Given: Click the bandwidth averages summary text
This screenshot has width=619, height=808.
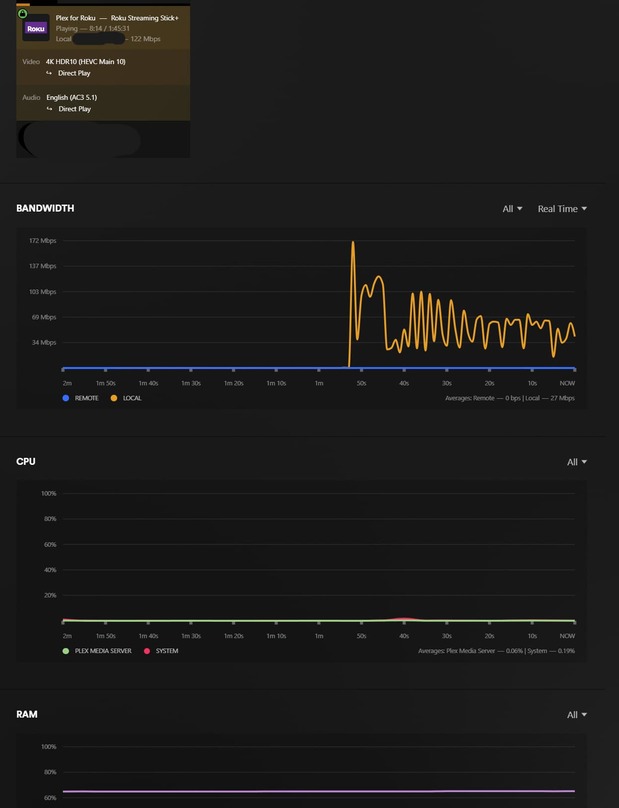Looking at the screenshot, I should click(x=510, y=398).
